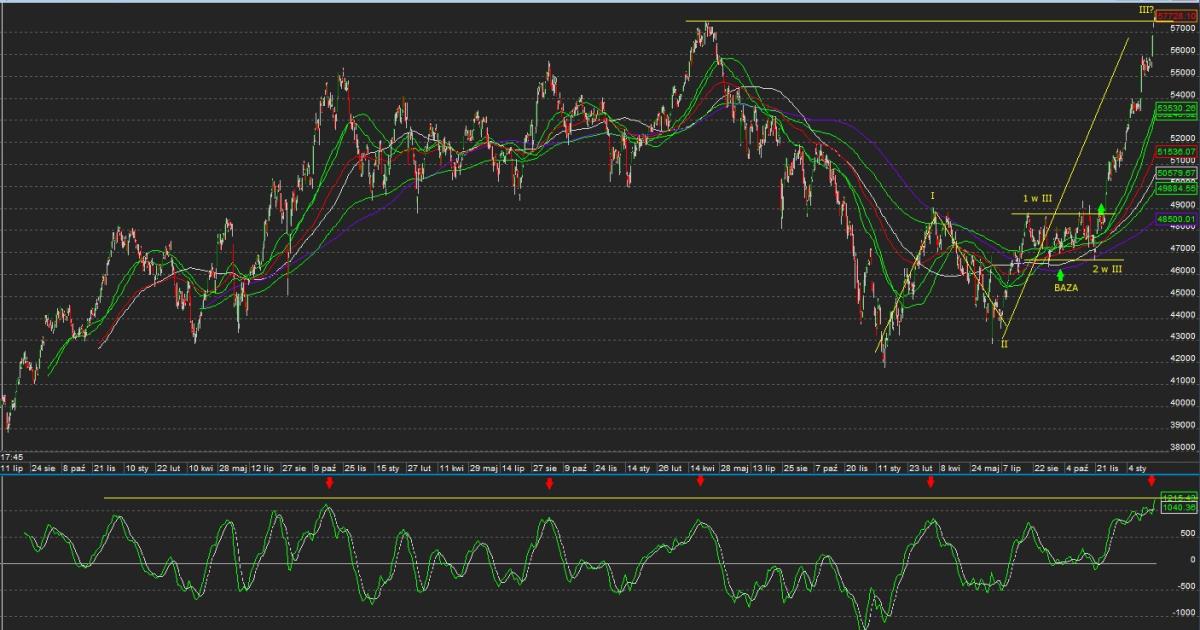This screenshot has width=1200, height=630.
Task: Click the "4 sty" date on the time axis
Action: tap(1138, 468)
